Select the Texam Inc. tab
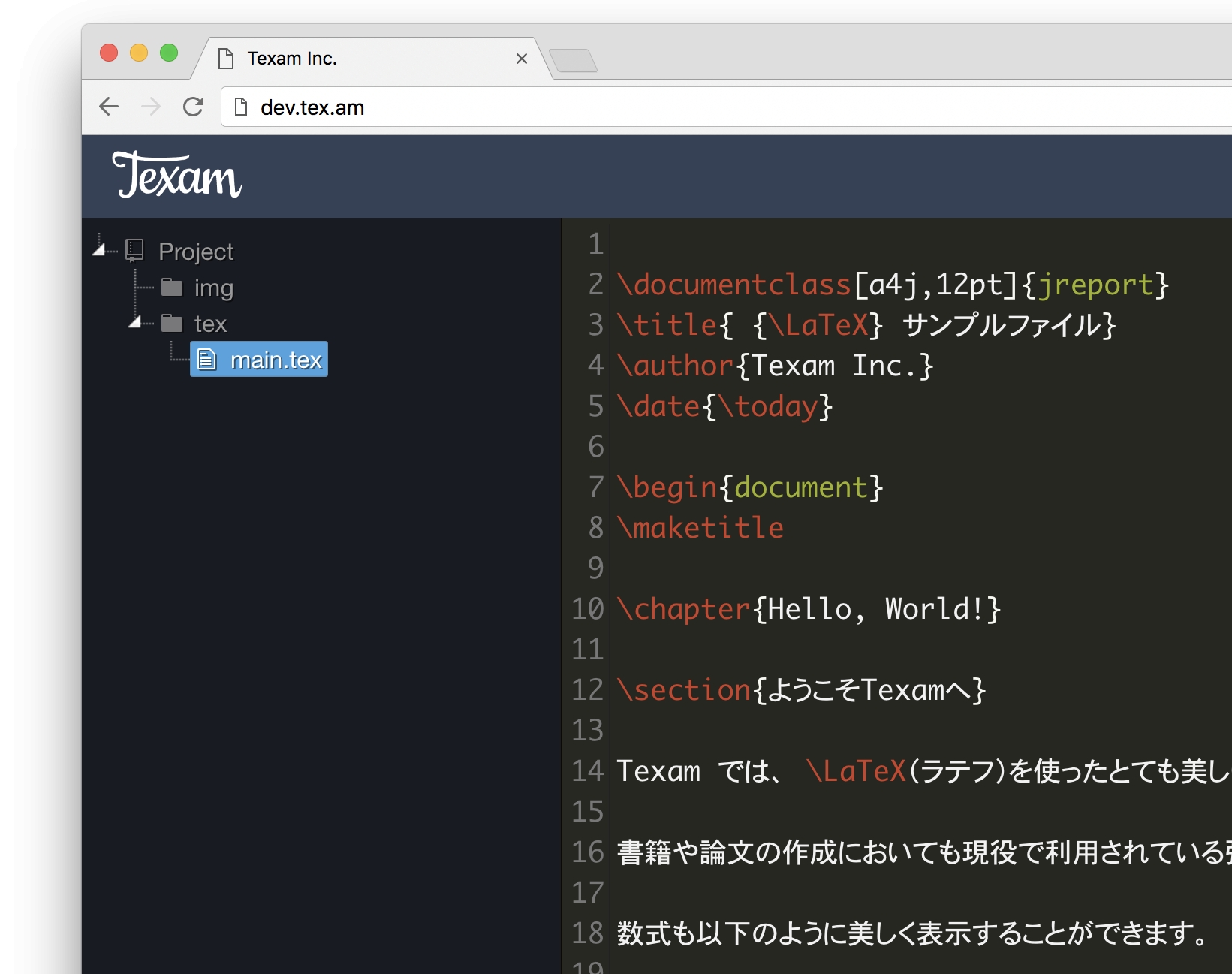Screen dimensions: 1232x974 [372, 59]
